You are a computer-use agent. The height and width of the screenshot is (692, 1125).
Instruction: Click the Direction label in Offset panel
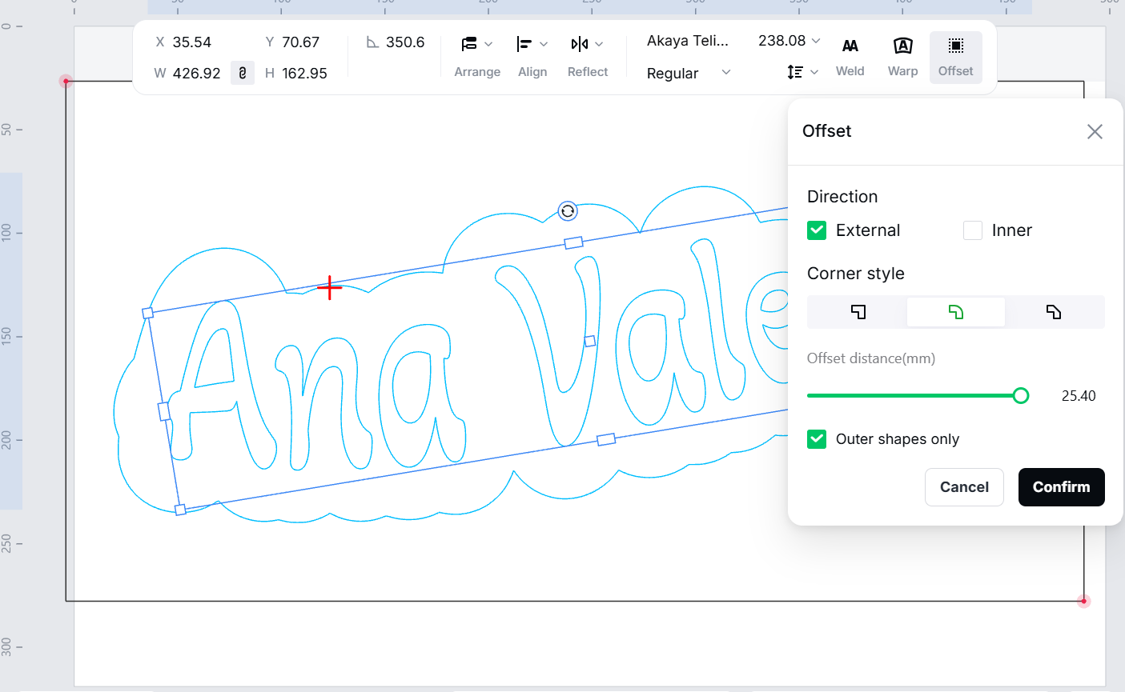(842, 197)
